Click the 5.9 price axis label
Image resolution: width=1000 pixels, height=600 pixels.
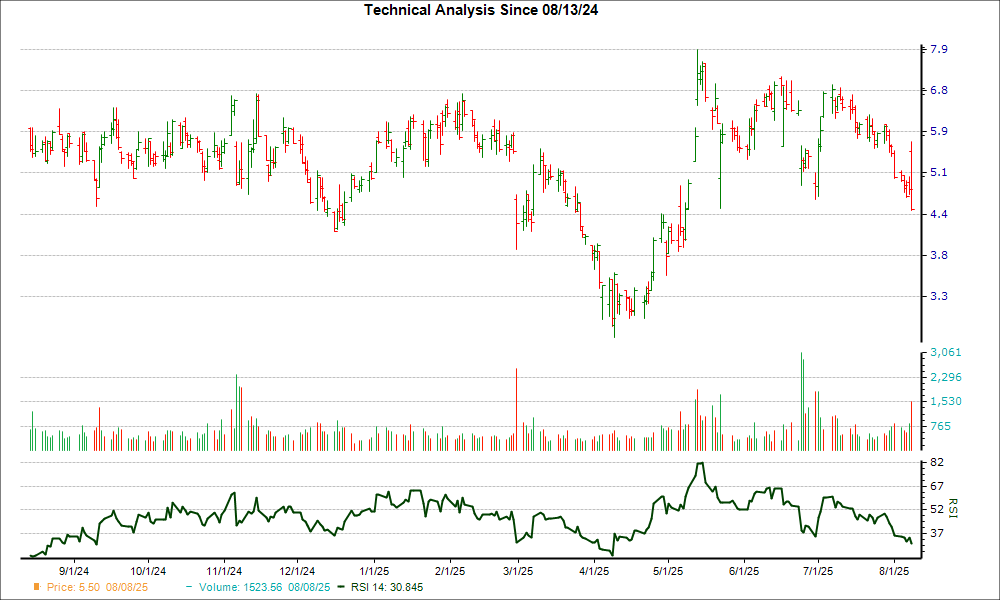pos(939,132)
